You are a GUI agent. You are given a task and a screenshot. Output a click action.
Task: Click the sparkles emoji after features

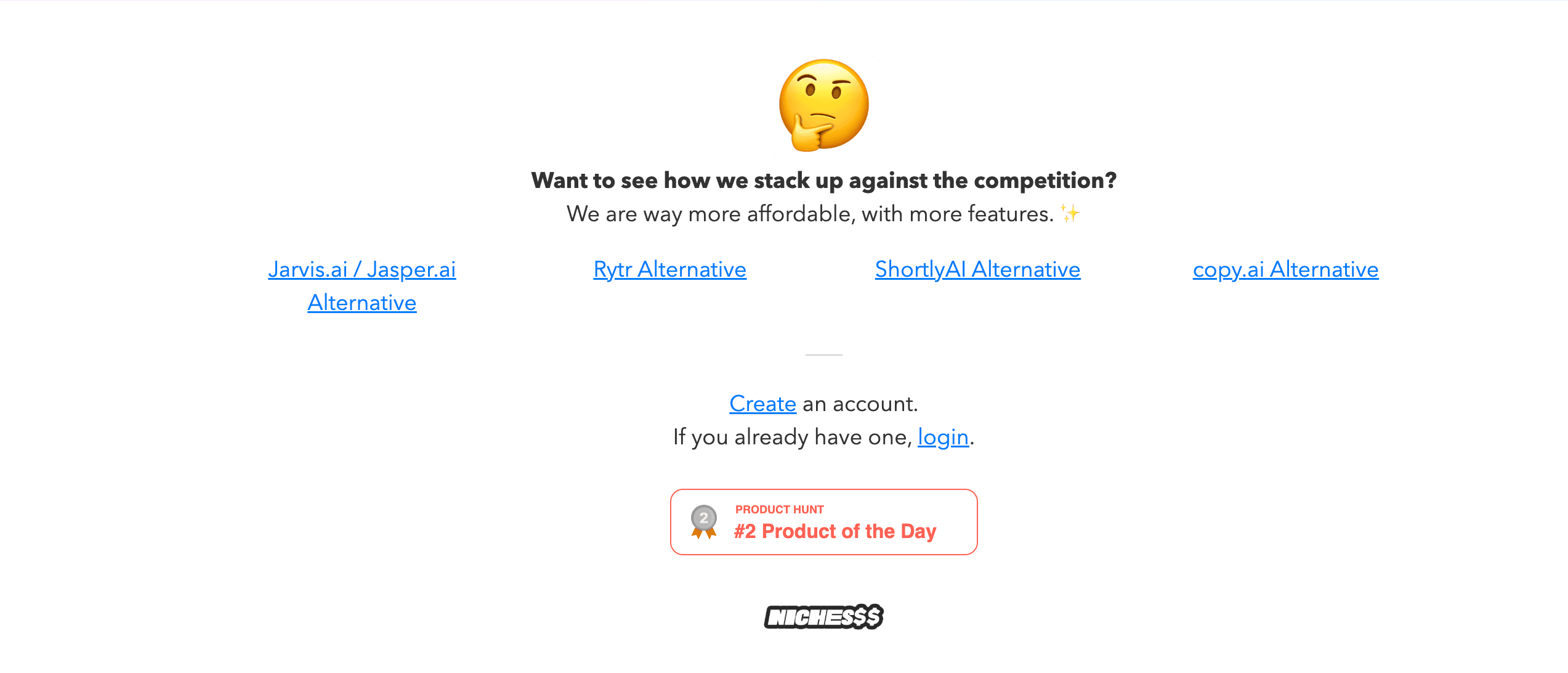(1070, 214)
